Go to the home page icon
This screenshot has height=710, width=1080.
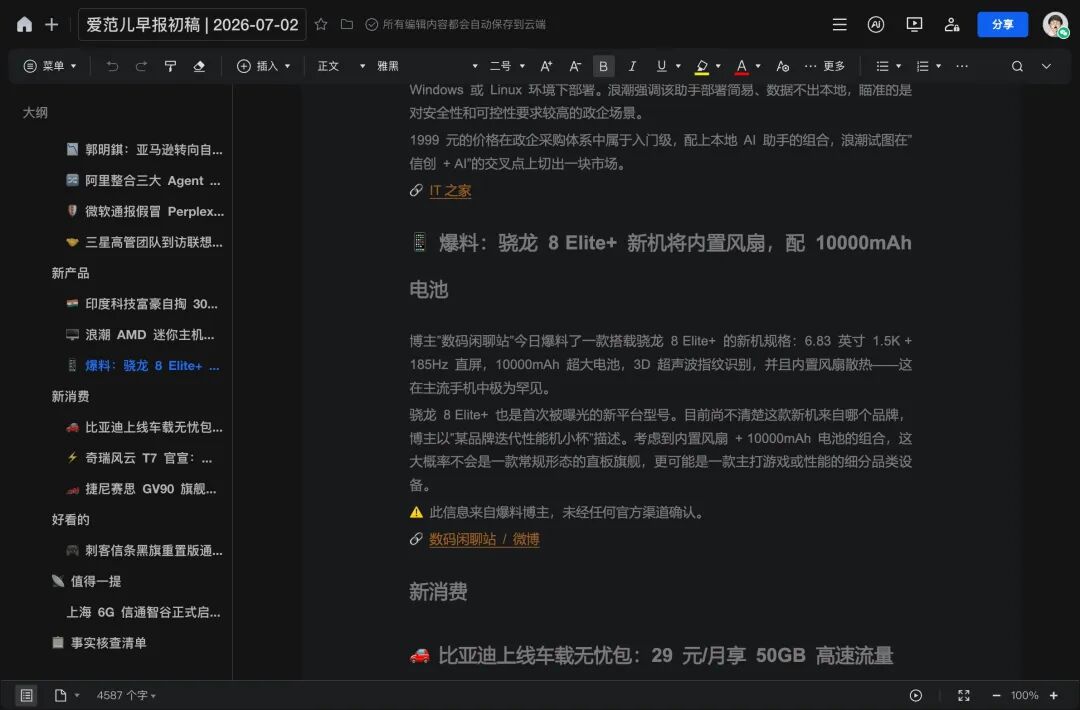[24, 24]
